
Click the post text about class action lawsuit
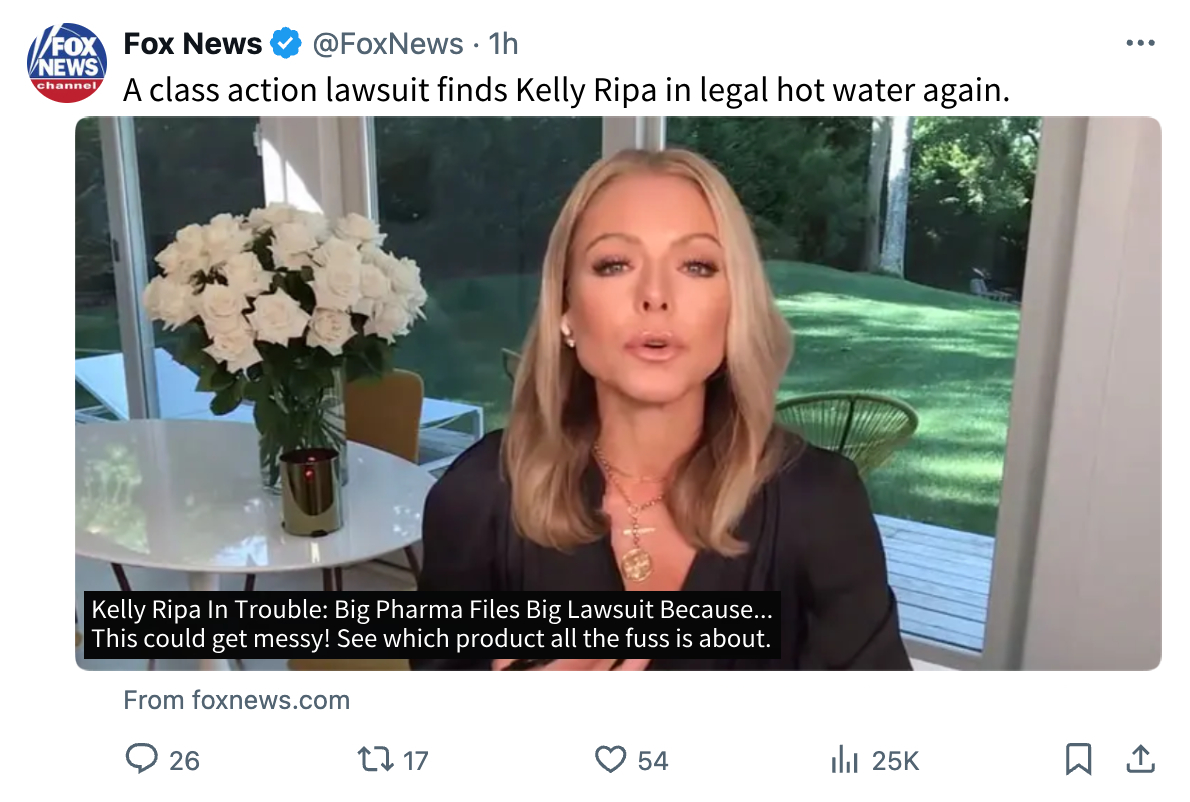[566, 91]
